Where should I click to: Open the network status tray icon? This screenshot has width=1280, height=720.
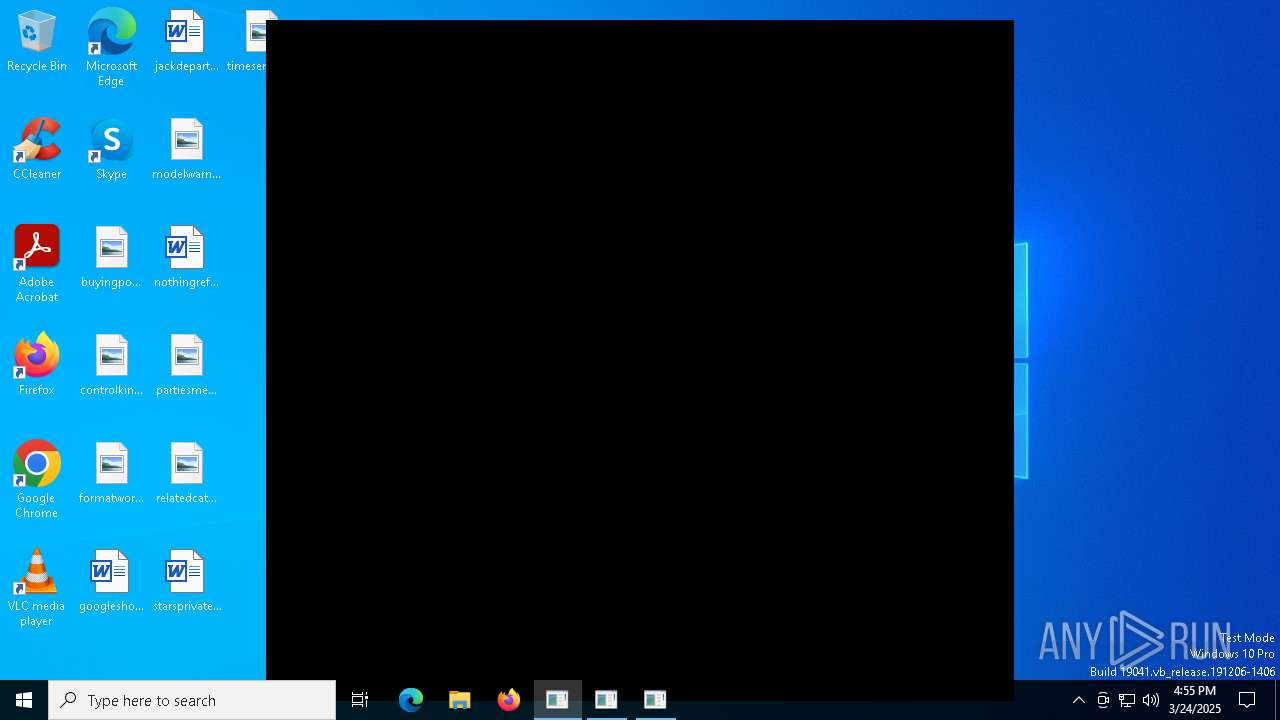tap(1127, 700)
